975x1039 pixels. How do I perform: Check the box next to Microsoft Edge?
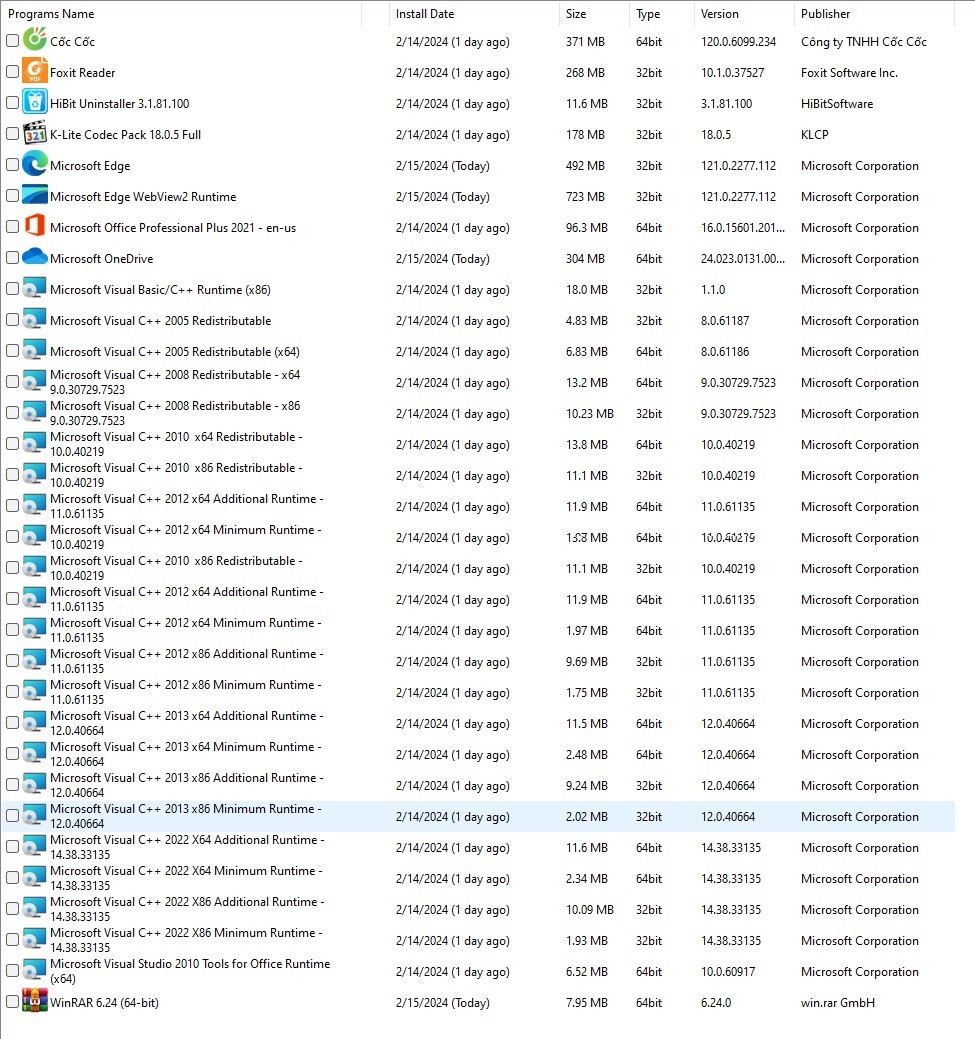[x=12, y=165]
